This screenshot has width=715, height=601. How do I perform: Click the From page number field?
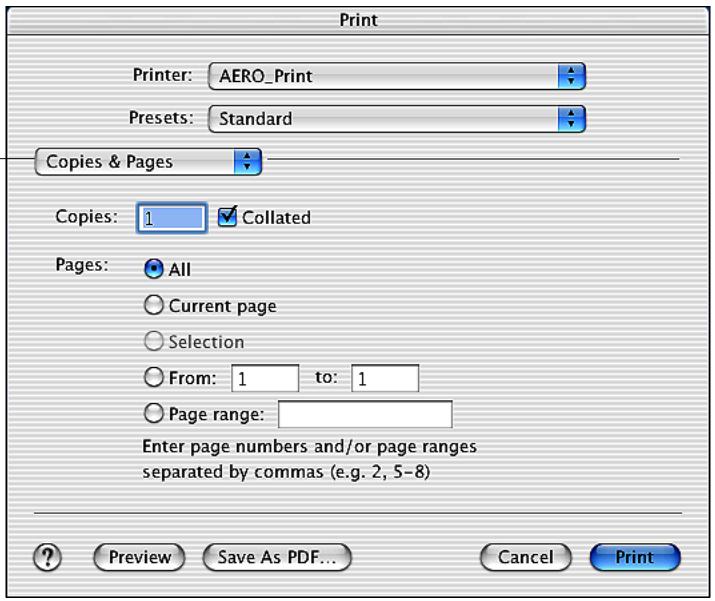[x=265, y=378]
